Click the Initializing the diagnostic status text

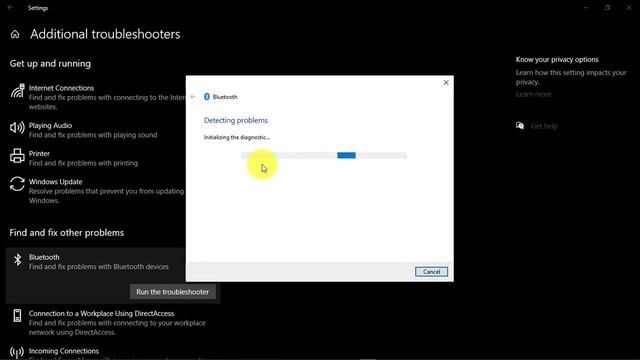point(237,138)
